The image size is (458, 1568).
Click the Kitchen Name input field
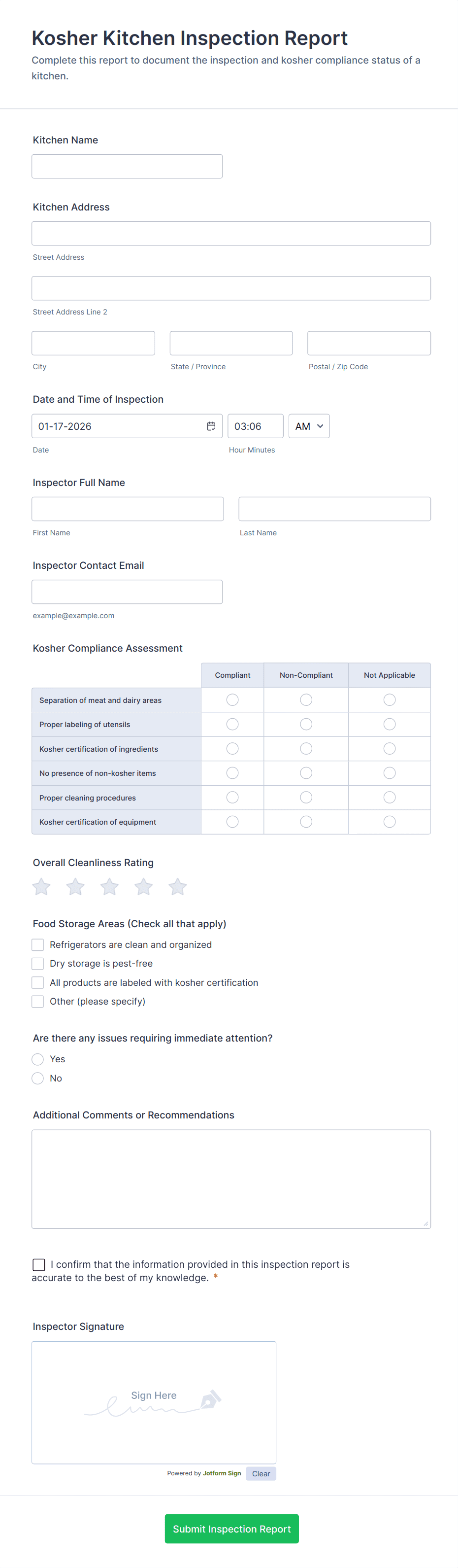(x=127, y=166)
